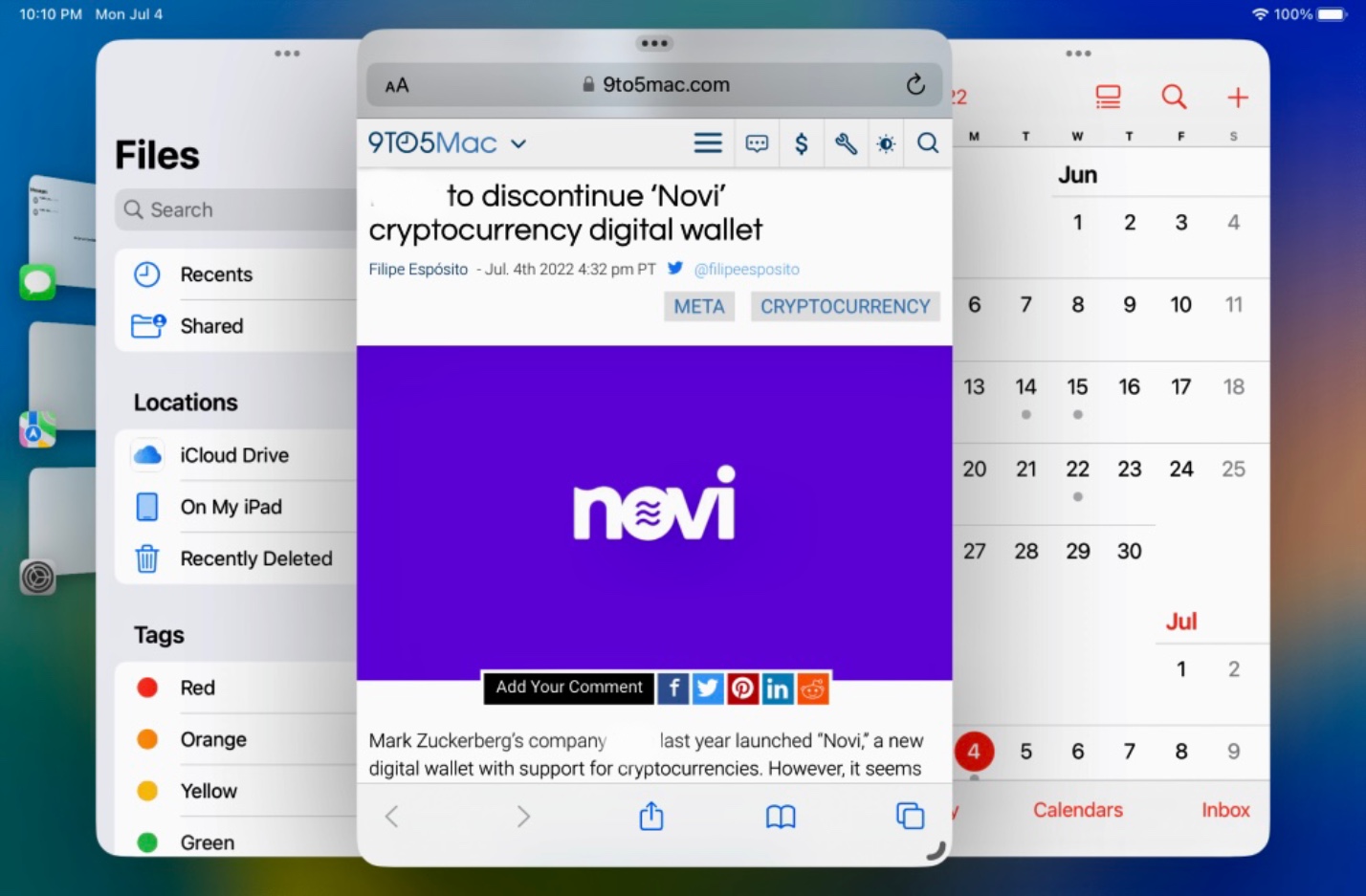1366x896 pixels.
Task: Open Maps app in Stage Manager strip
Action: click(37, 429)
